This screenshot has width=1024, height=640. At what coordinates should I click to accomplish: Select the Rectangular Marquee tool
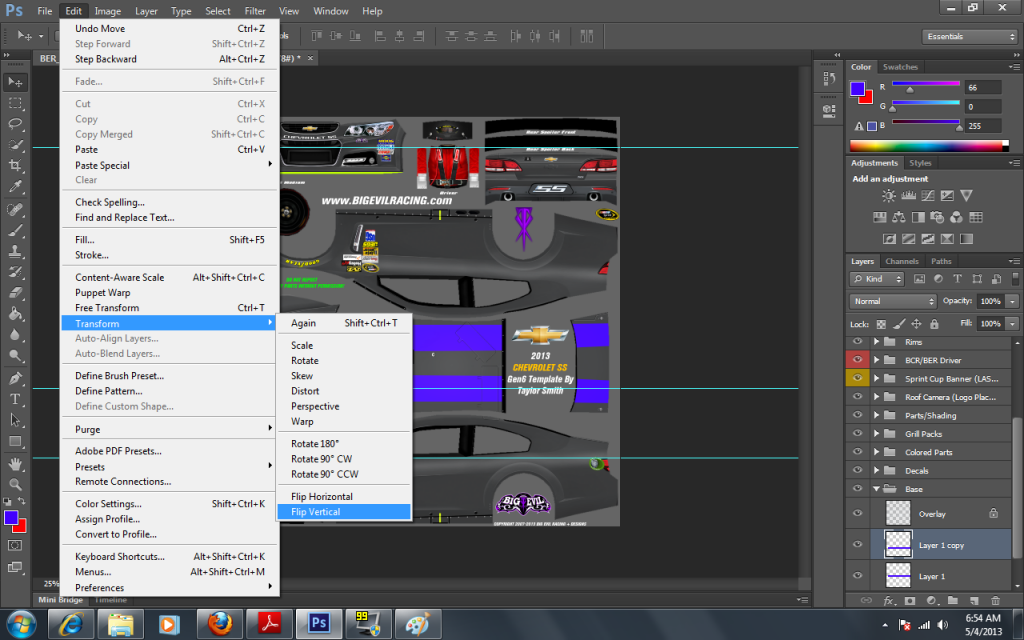pos(15,103)
